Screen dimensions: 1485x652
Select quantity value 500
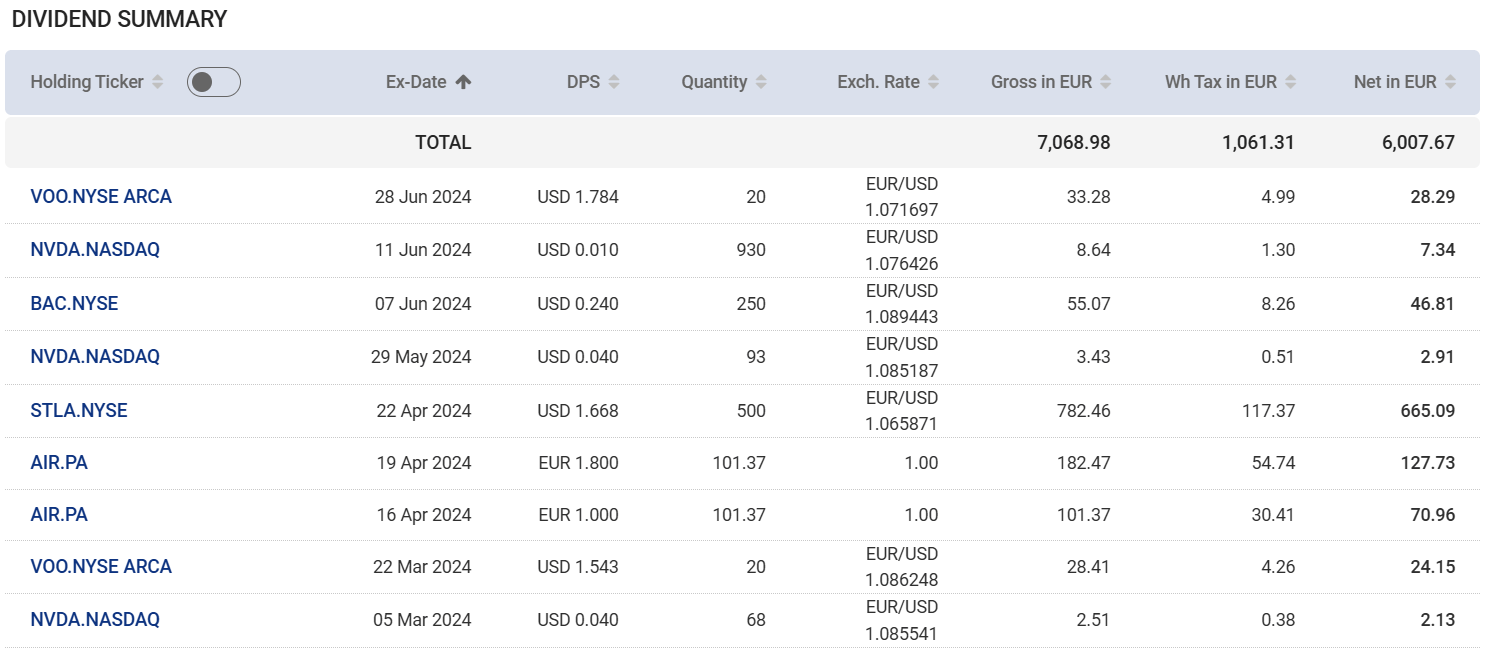(x=751, y=411)
